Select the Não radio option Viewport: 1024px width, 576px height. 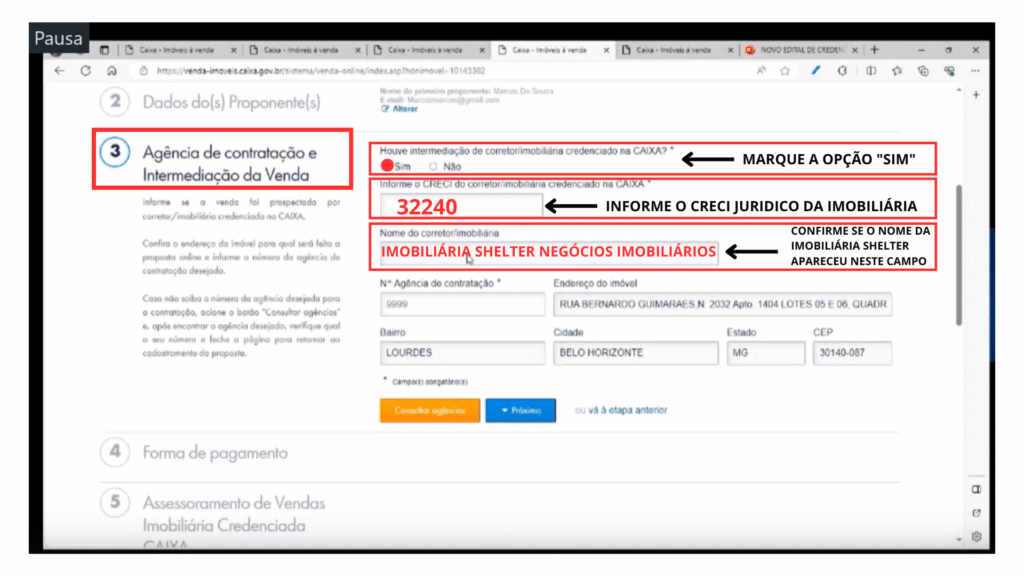tap(433, 167)
